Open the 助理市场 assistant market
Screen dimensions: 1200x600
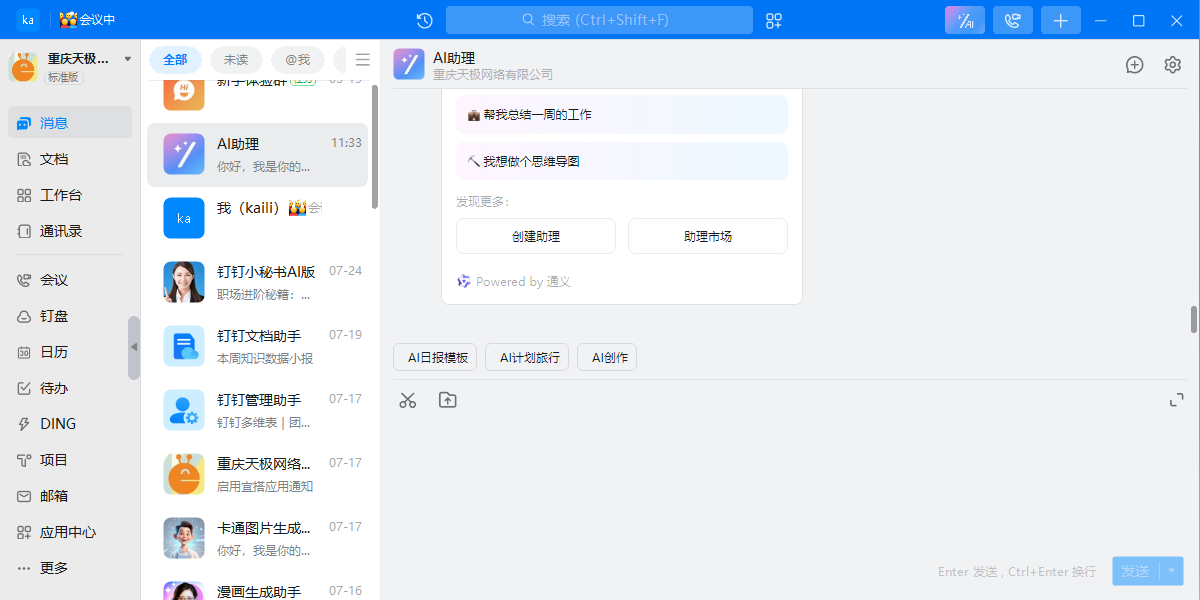(707, 236)
